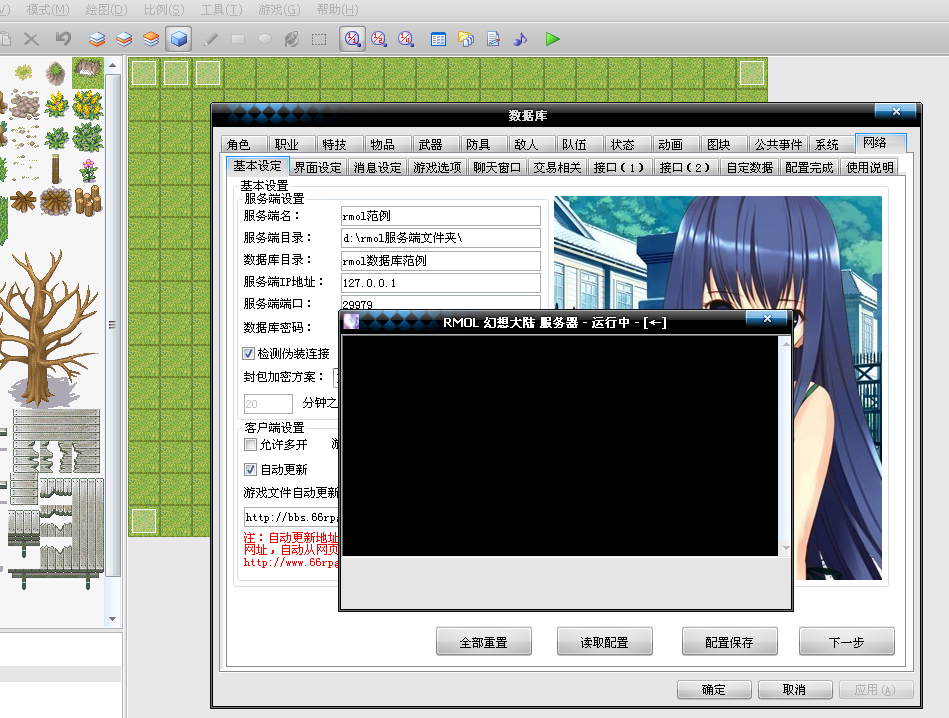This screenshot has height=718, width=949.
Task: Open the 消息设定 sub-tab
Action: (x=377, y=168)
